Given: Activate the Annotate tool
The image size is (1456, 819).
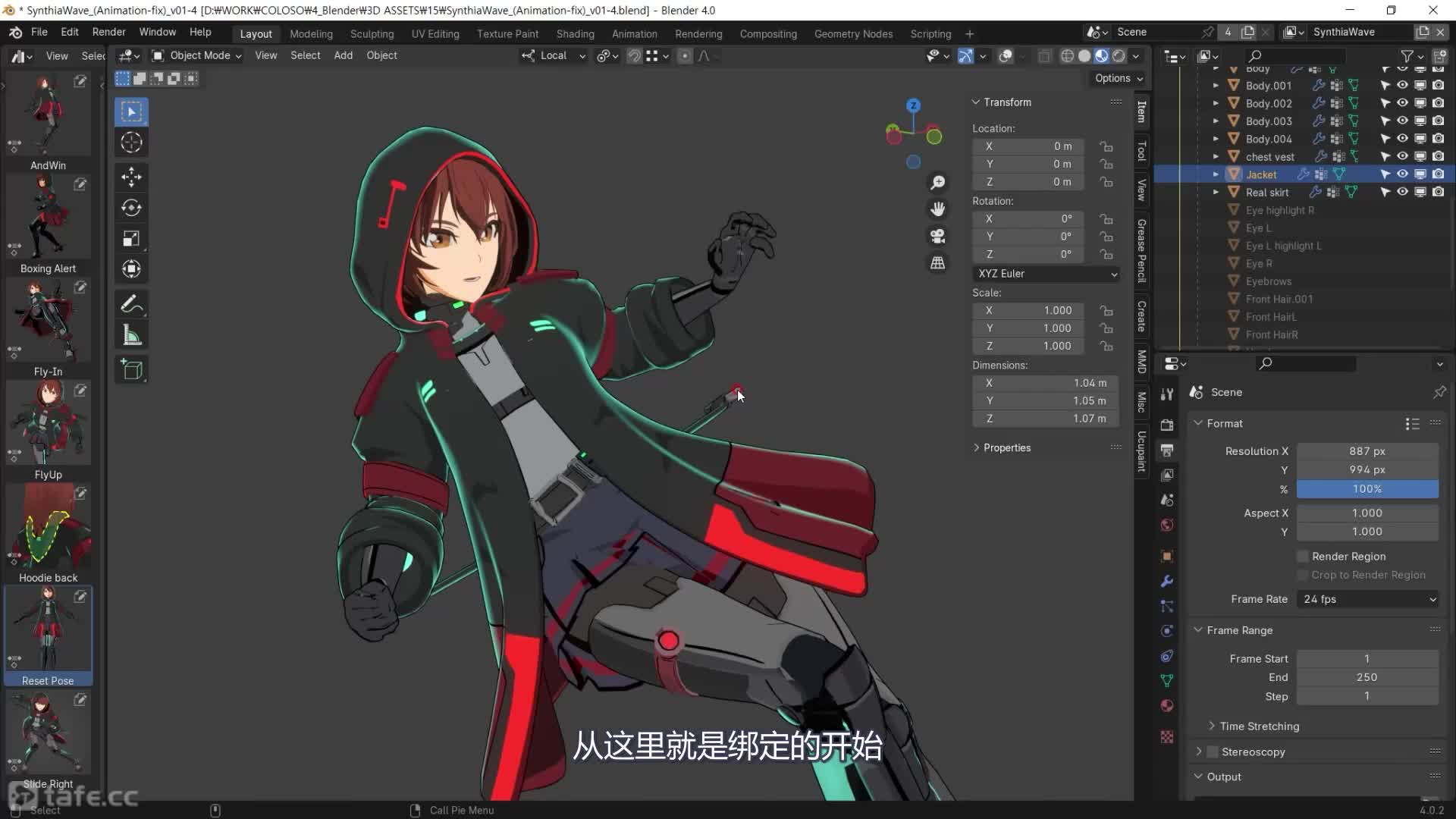Looking at the screenshot, I should tap(131, 304).
